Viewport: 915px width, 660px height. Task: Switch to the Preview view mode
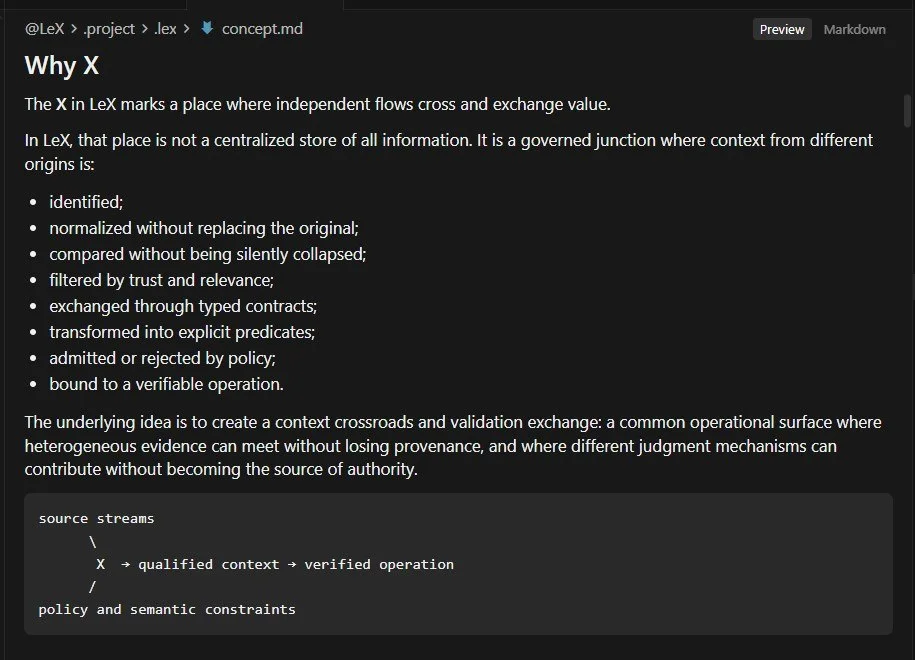(782, 29)
